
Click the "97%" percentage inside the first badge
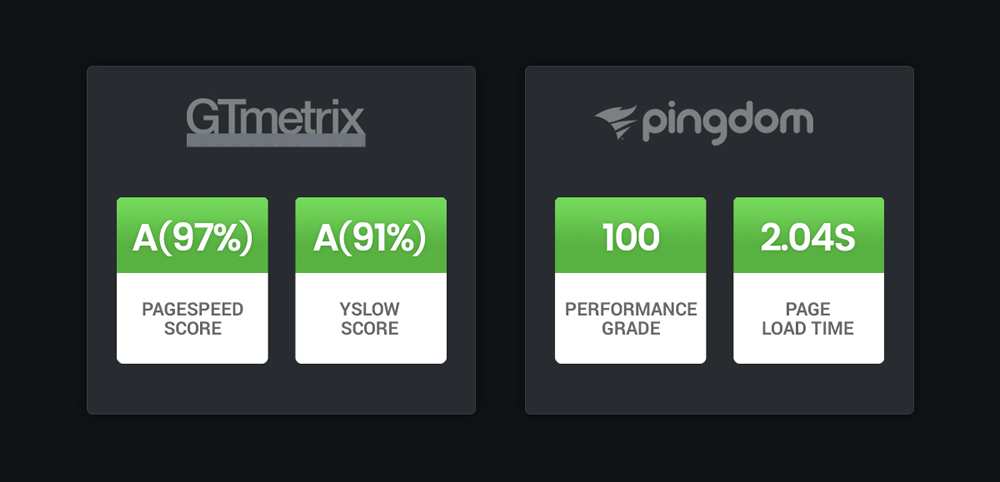point(204,237)
